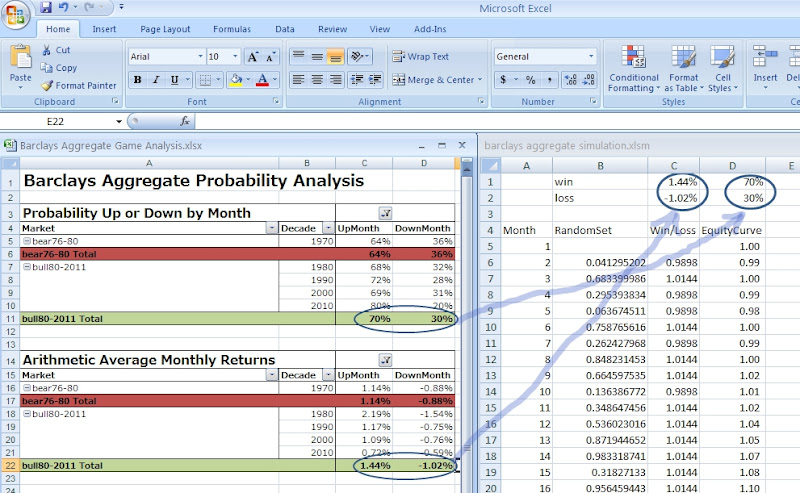
Task: Click the formula bar input
Action: (497, 121)
